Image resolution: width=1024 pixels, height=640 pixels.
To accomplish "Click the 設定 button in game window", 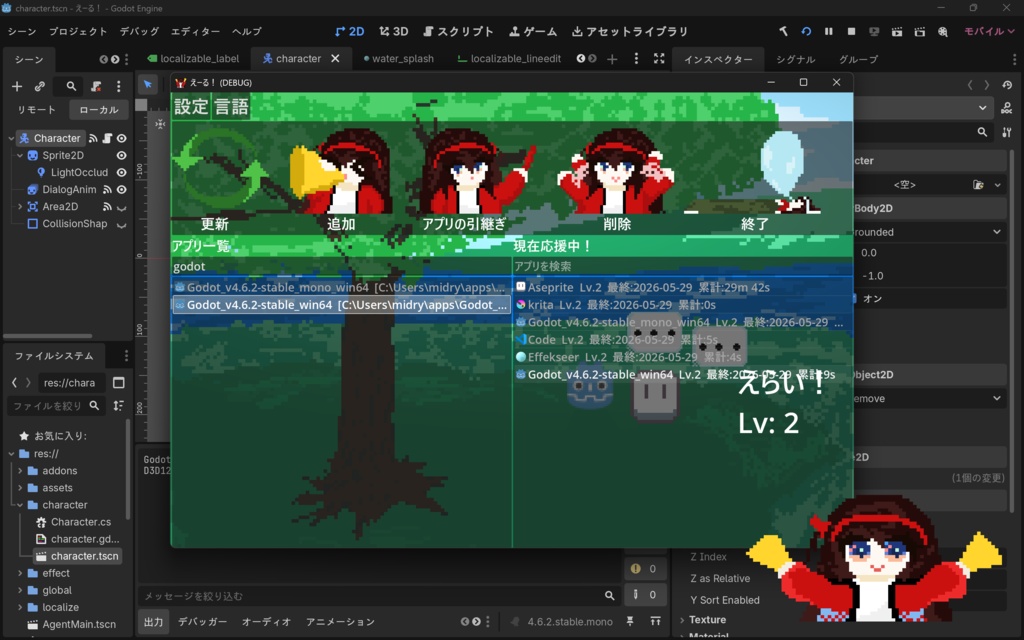I will tap(191, 106).
